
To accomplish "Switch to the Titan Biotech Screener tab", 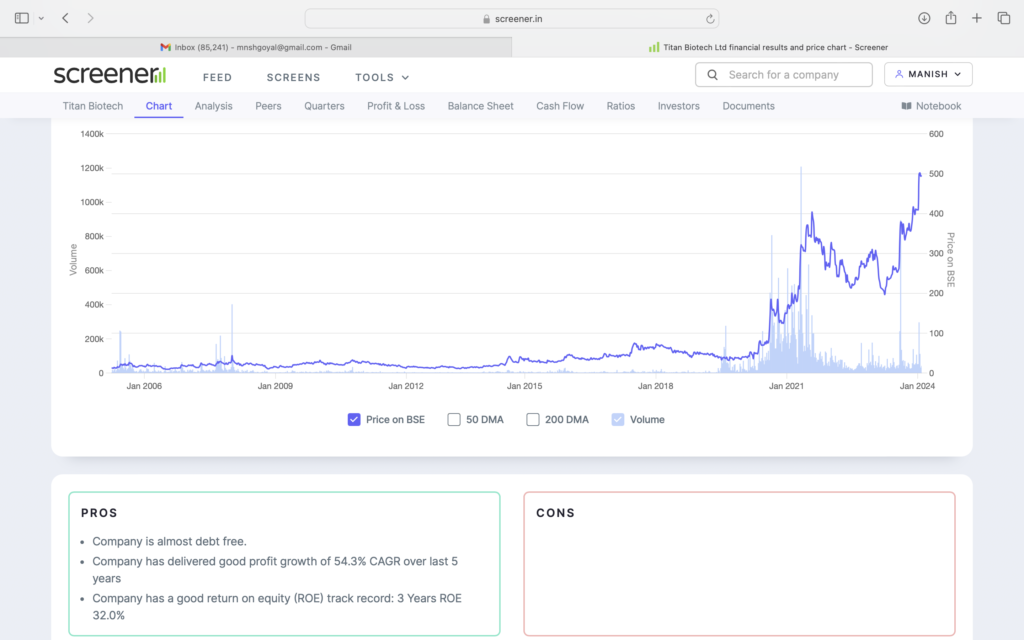I will point(768,47).
